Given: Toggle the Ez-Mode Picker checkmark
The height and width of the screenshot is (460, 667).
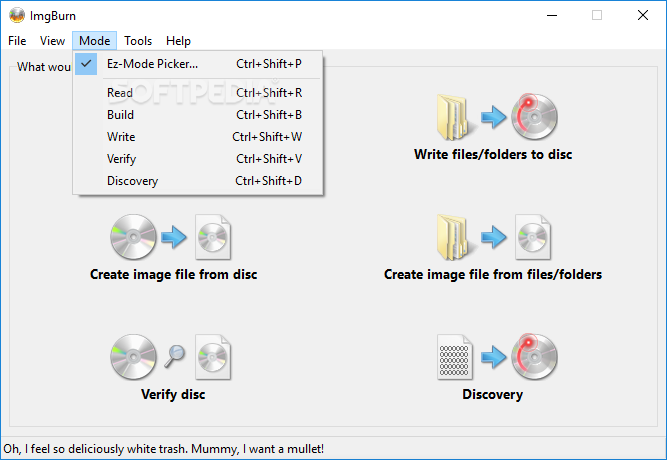Looking at the screenshot, I should coord(86,64).
